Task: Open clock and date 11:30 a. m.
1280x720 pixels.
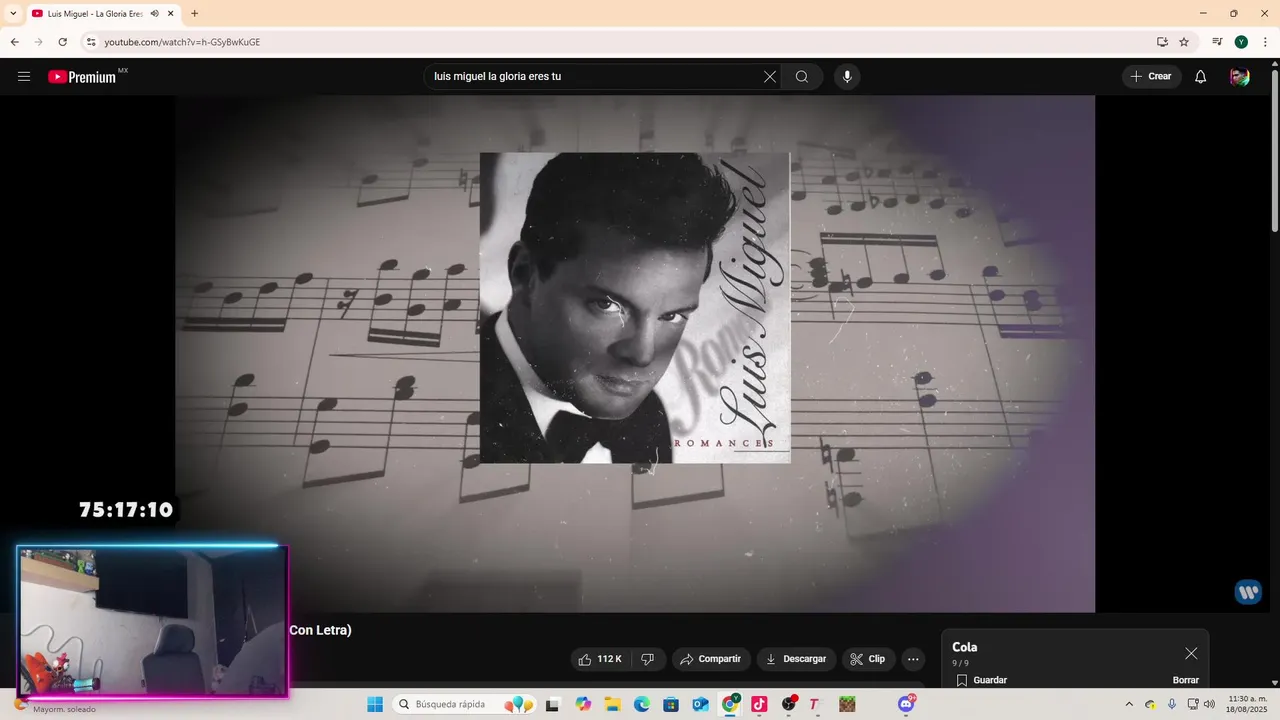Action: click(1248, 704)
